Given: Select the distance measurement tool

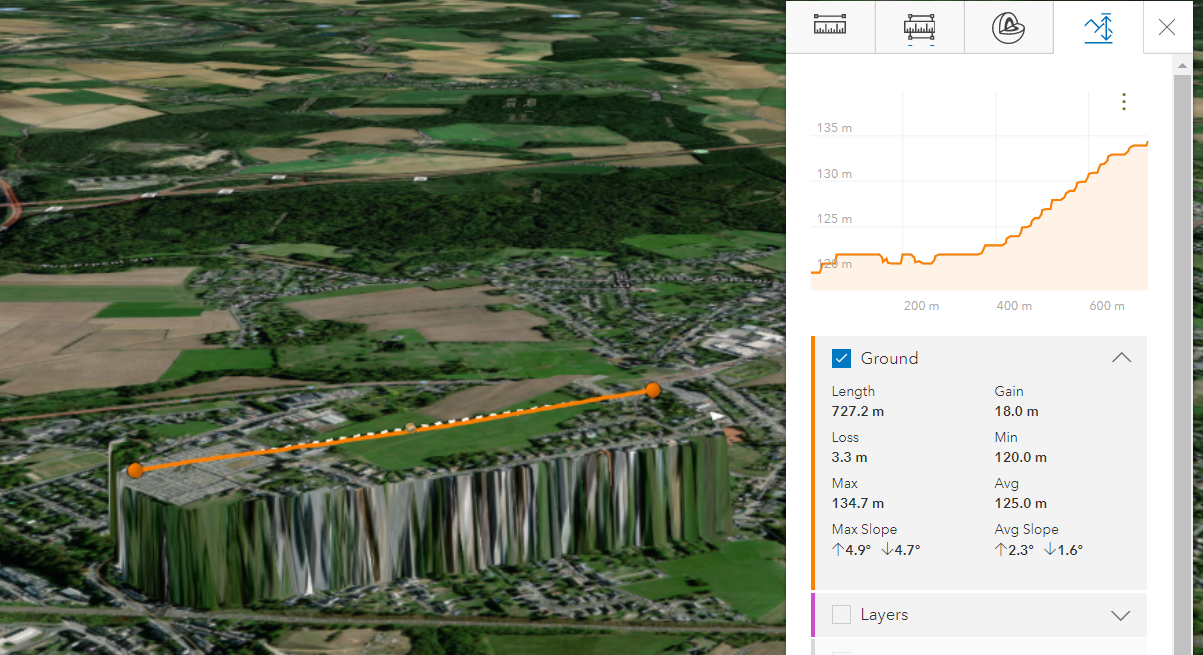Looking at the screenshot, I should pyautogui.click(x=830, y=27).
